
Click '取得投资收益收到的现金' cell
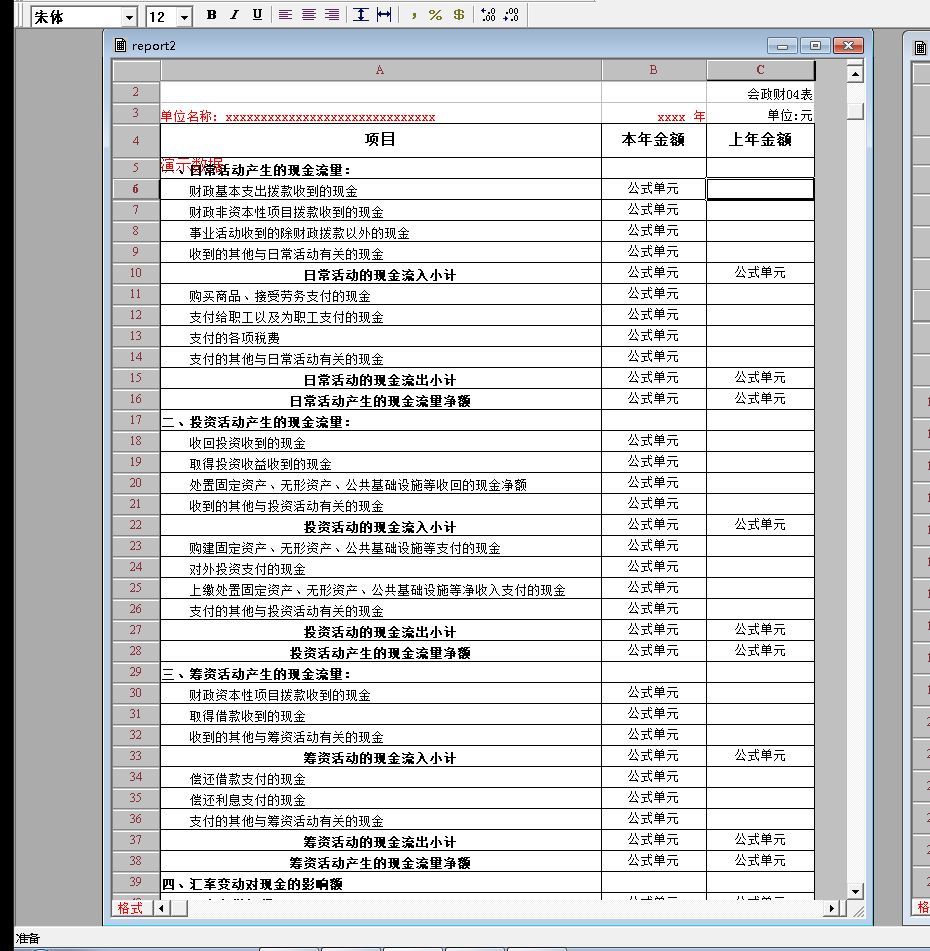point(380,463)
